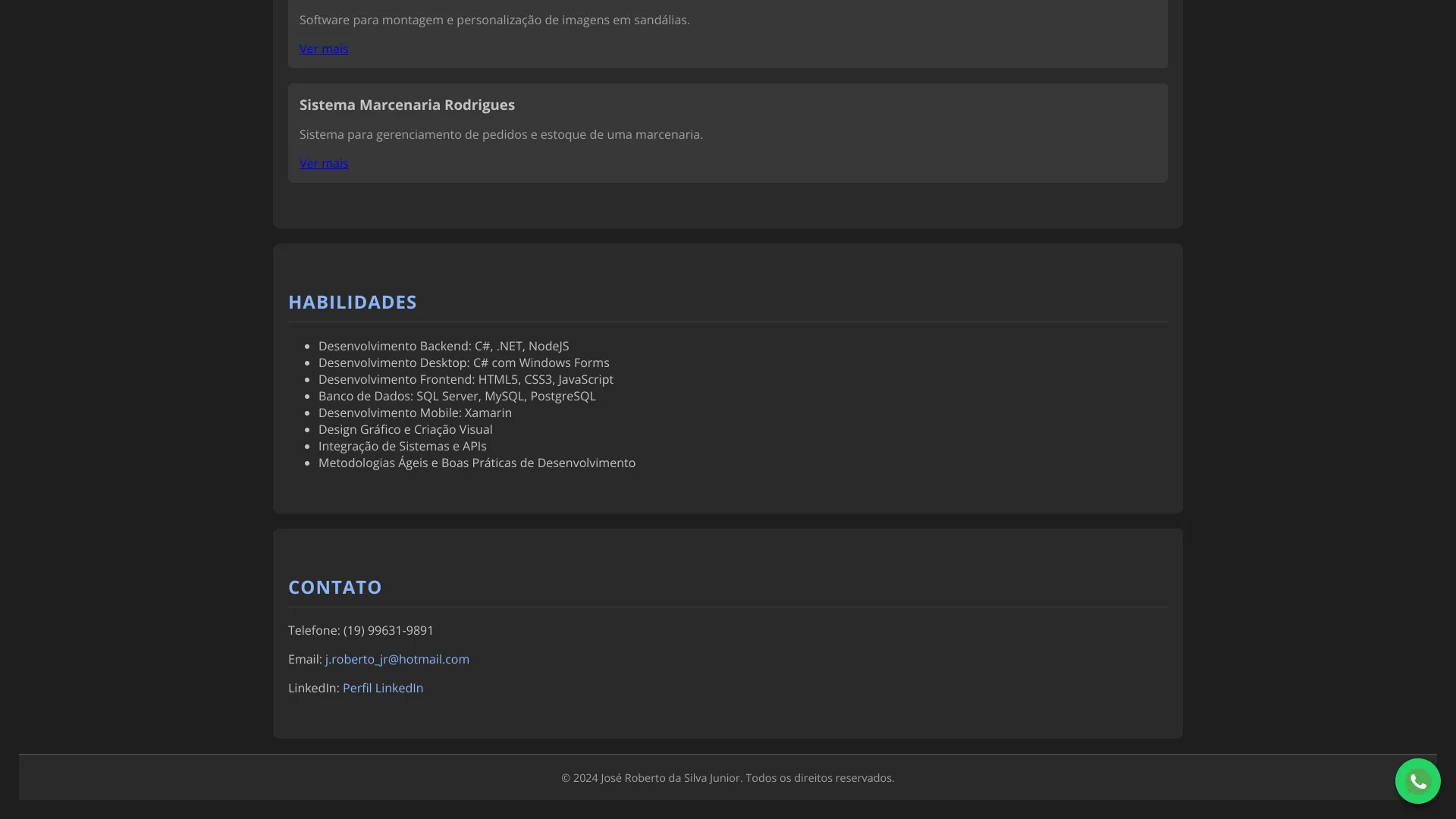Screen dimensions: 1456x819
Task: Click the HABILIDADES section heading
Action: (x=353, y=302)
